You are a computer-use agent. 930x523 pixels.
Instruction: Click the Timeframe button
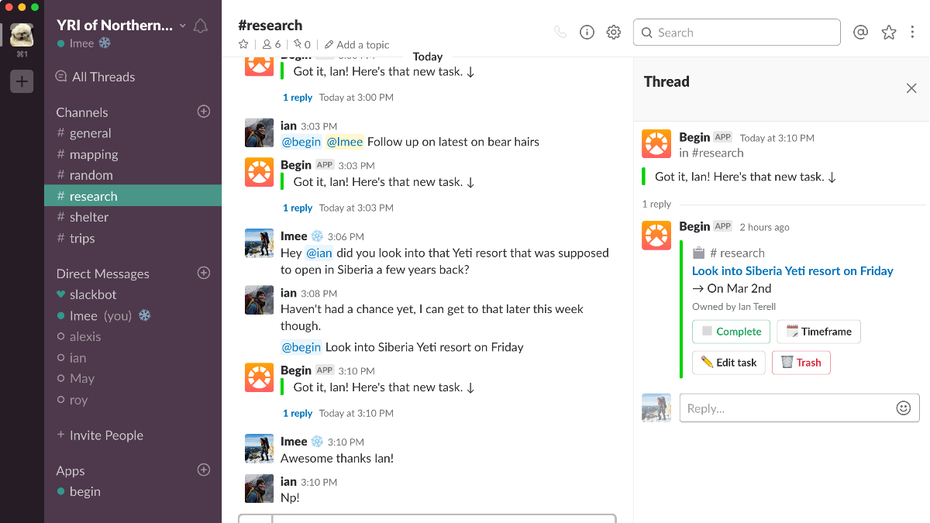[818, 331]
